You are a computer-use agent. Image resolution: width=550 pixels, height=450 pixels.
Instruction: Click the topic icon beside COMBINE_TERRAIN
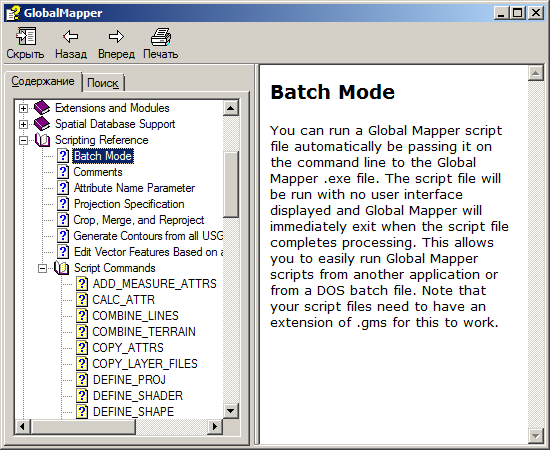point(82,332)
